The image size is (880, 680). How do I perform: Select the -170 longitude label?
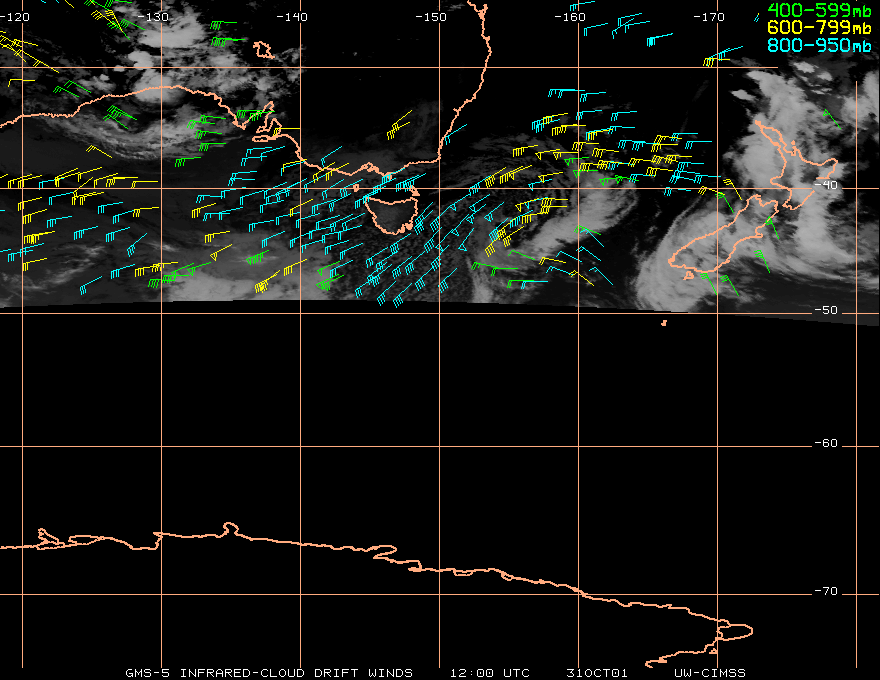(708, 17)
